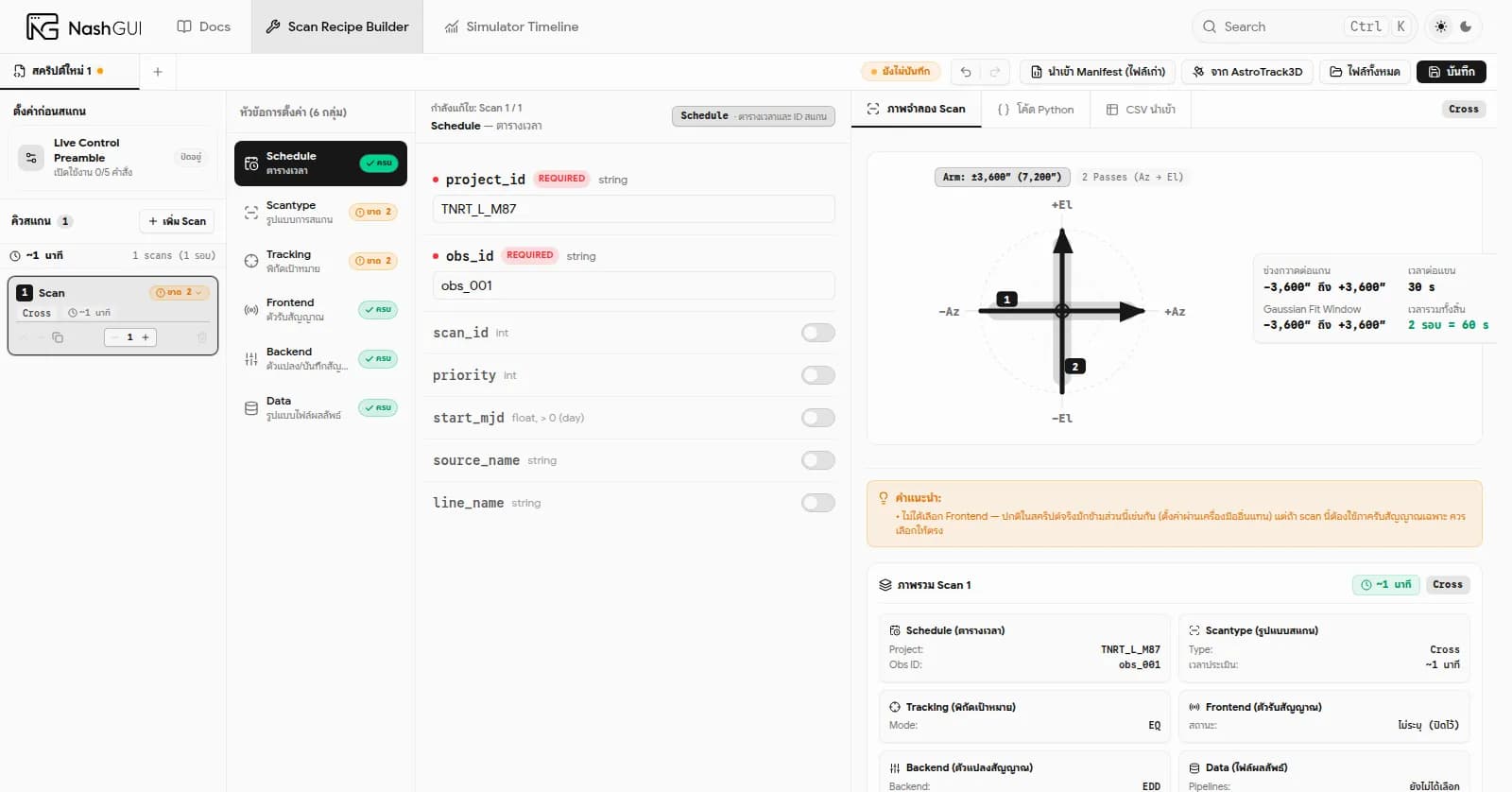
Task: Switch to dark mode moon icon
Action: [x=1466, y=26]
